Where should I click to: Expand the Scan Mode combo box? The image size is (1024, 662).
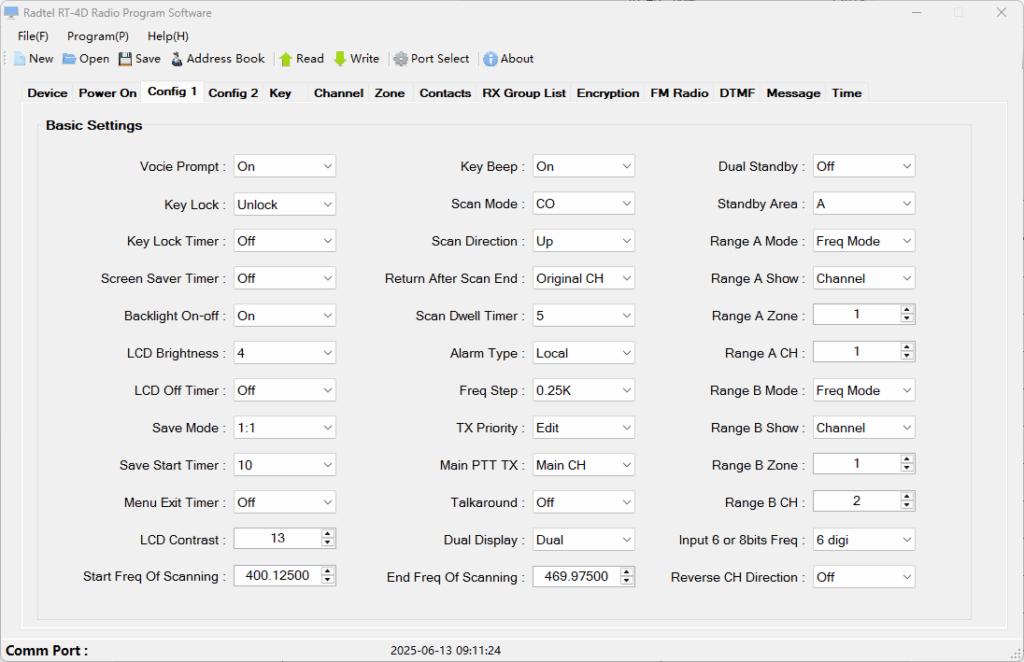point(626,204)
